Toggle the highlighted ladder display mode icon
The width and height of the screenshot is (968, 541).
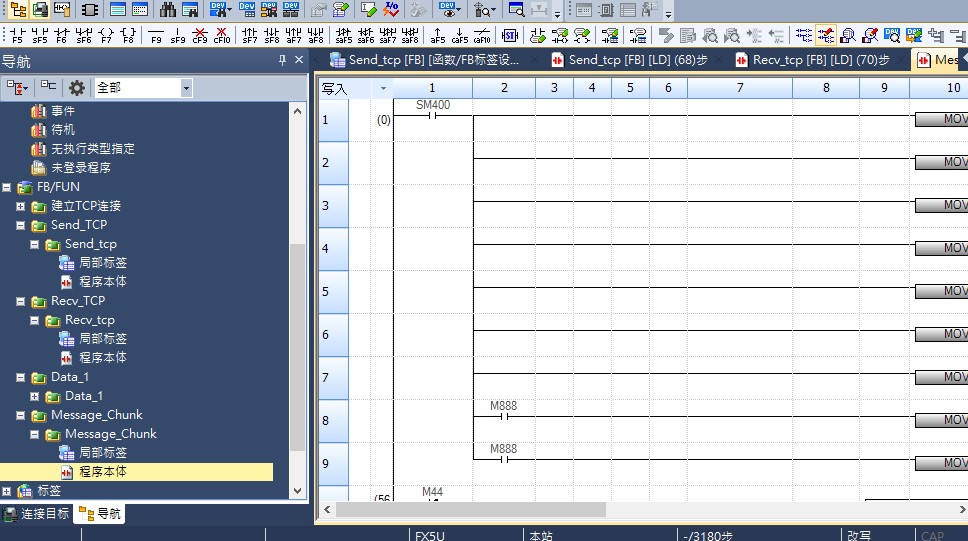(x=825, y=36)
